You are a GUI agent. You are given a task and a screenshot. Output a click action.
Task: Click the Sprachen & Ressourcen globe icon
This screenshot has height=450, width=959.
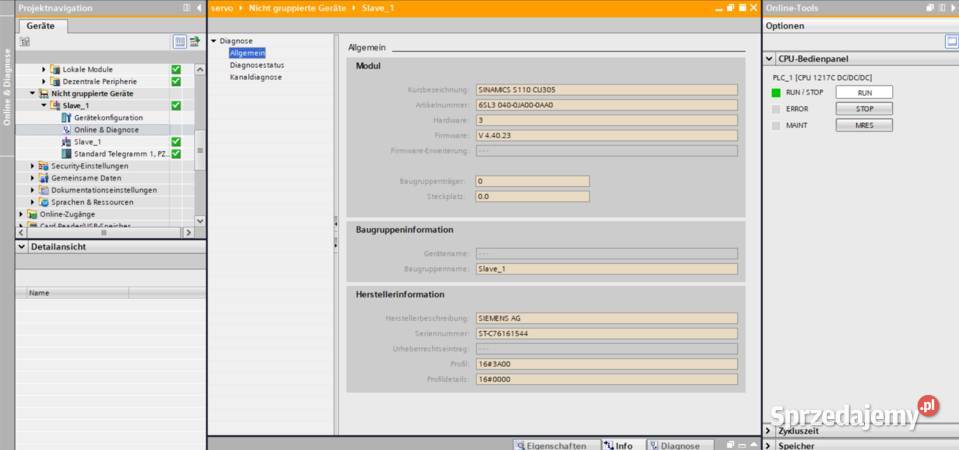point(43,202)
